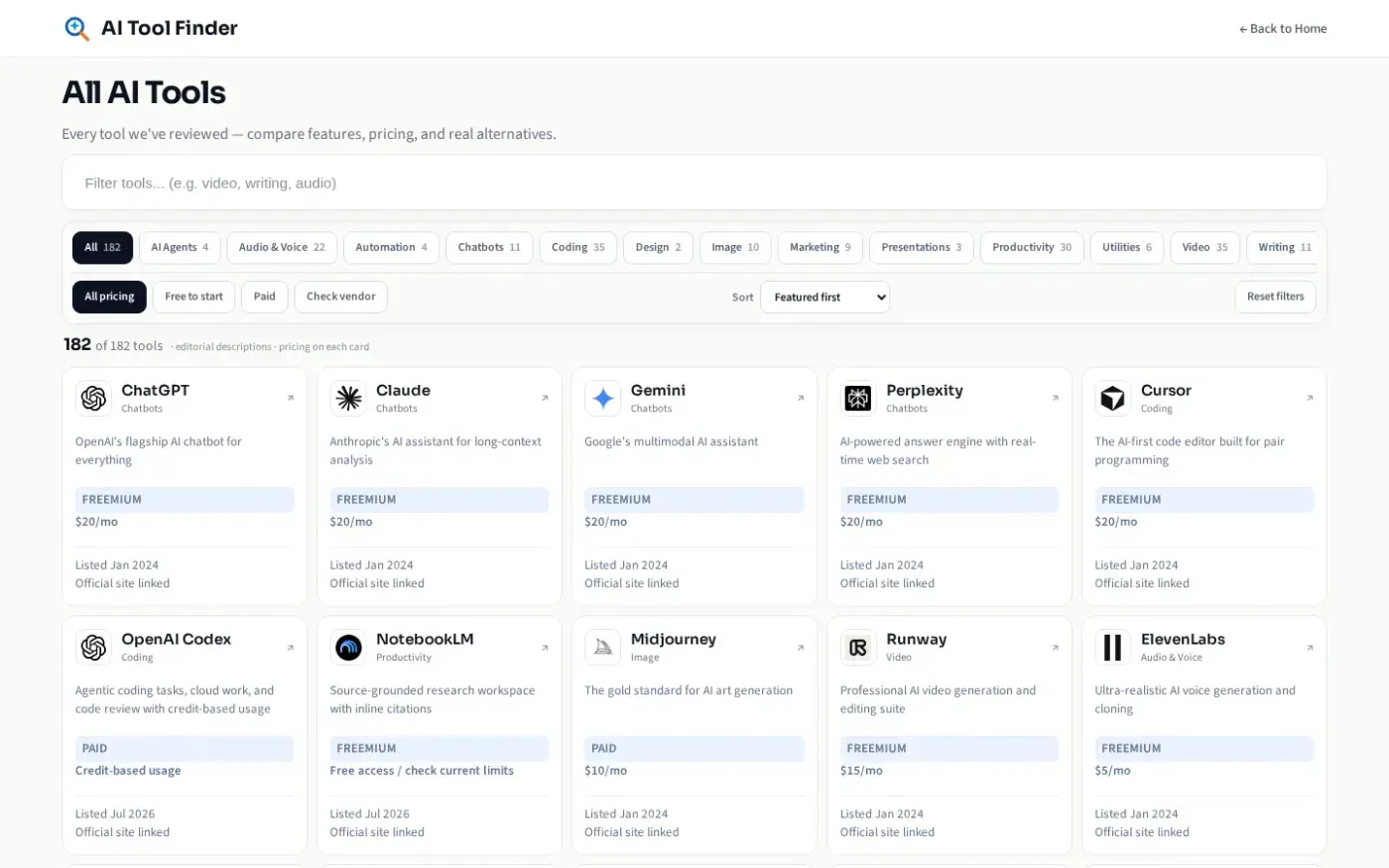Filter by AI Agents category
Image resolution: width=1389 pixels, height=868 pixels.
[180, 247]
